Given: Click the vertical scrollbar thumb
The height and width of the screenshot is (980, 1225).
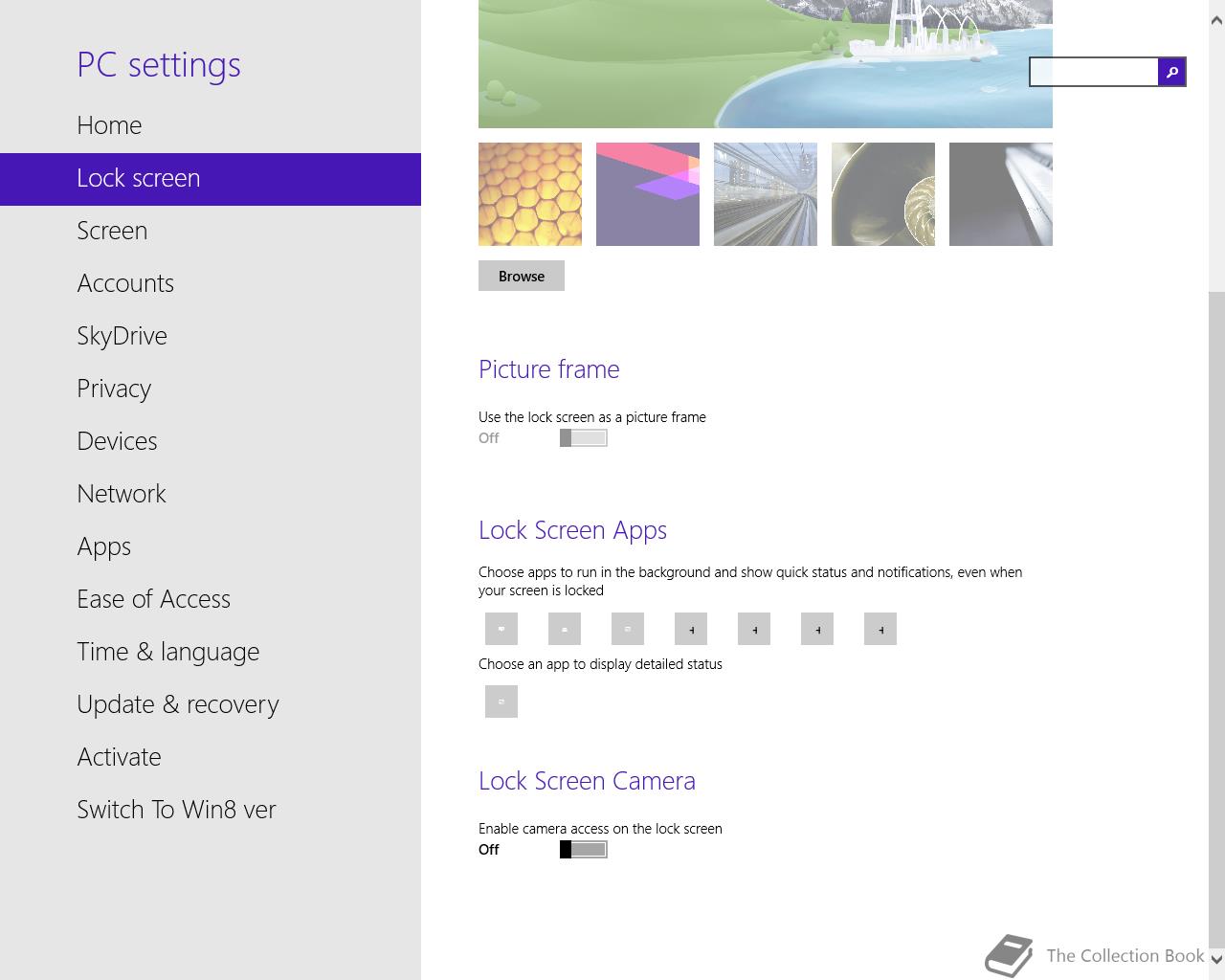Looking at the screenshot, I should pos(1216,619).
